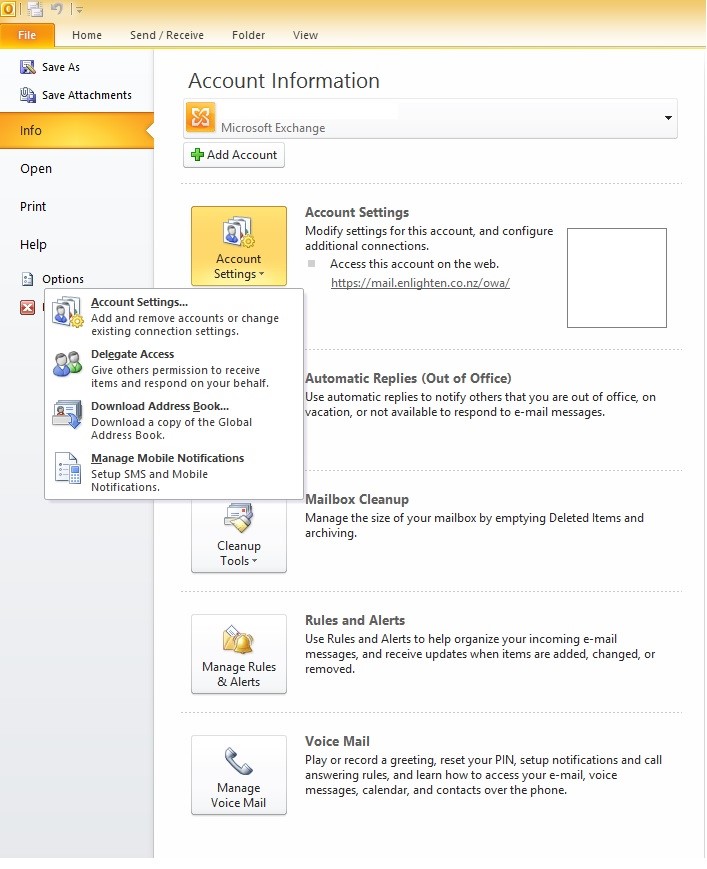Click the Rules and Alerts heading

click(x=355, y=620)
